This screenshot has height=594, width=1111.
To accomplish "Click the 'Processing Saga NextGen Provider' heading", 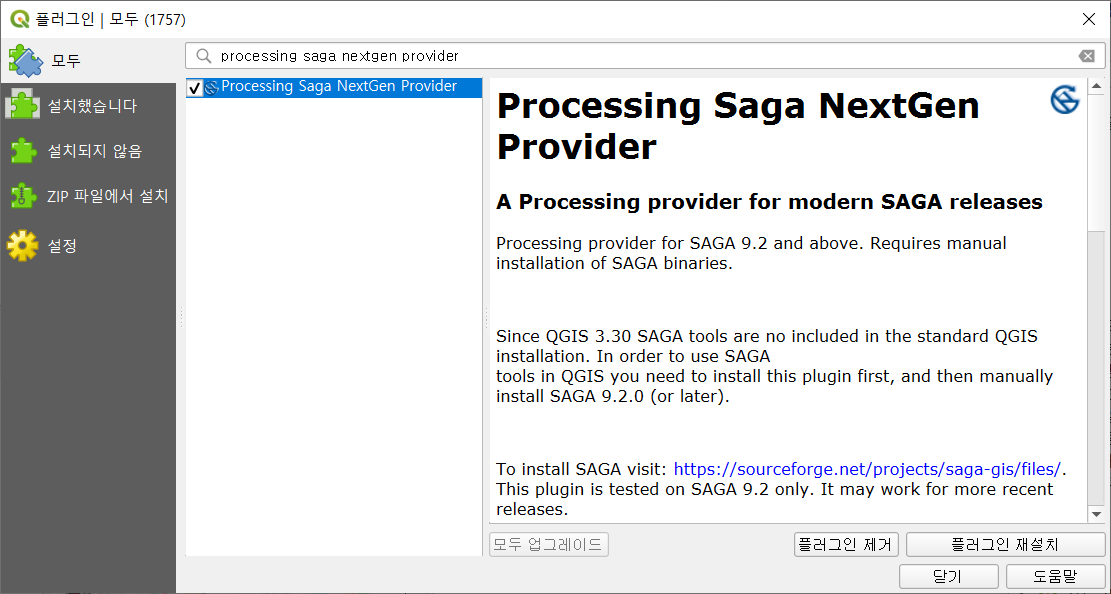I will (x=738, y=126).
